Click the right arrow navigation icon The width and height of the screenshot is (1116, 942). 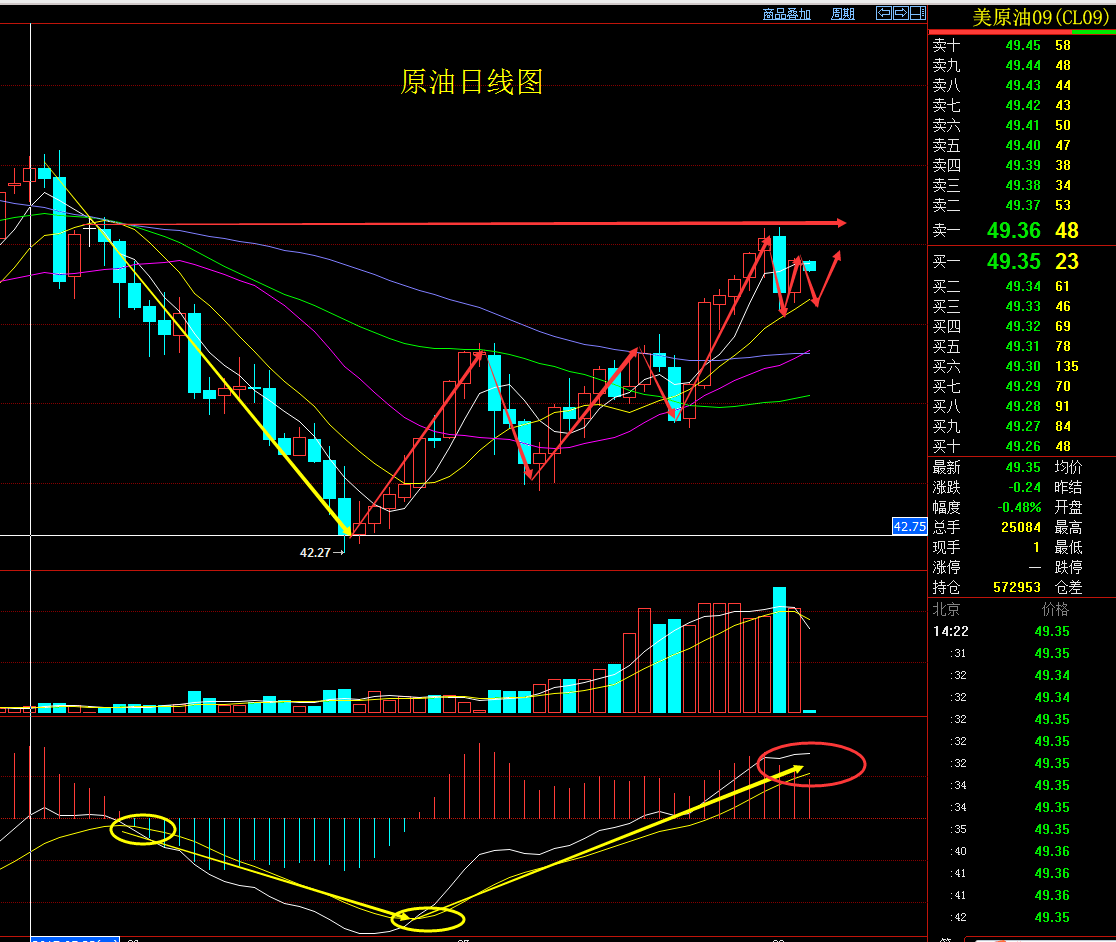click(900, 13)
